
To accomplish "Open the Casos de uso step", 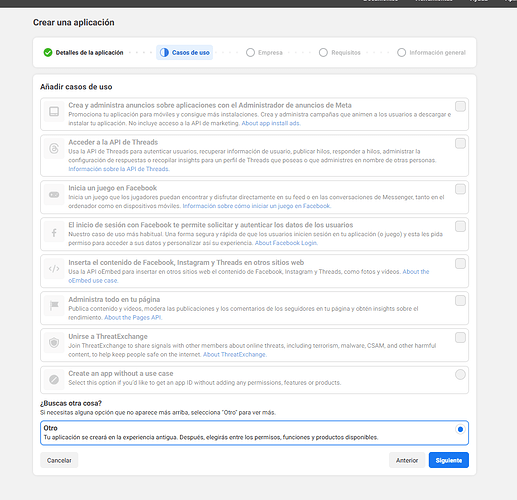I will (184, 53).
